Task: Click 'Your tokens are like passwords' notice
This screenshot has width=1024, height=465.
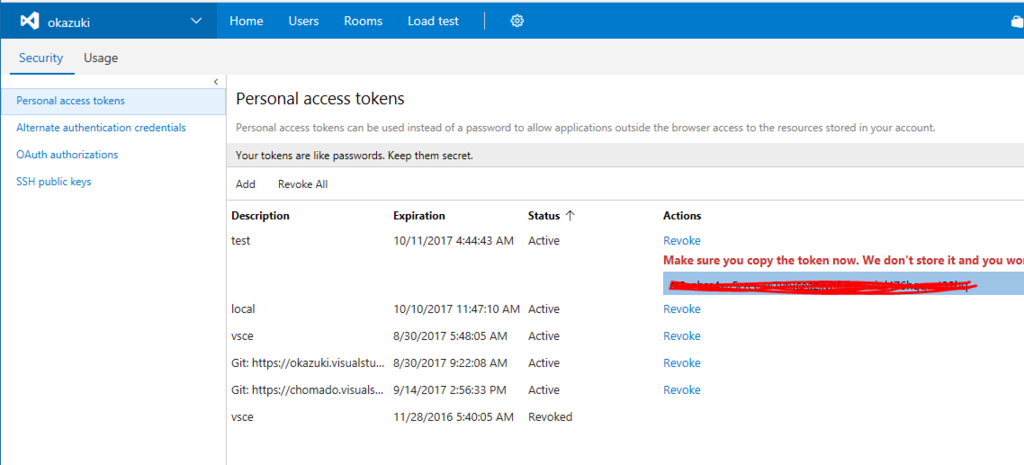Action: [x=354, y=156]
